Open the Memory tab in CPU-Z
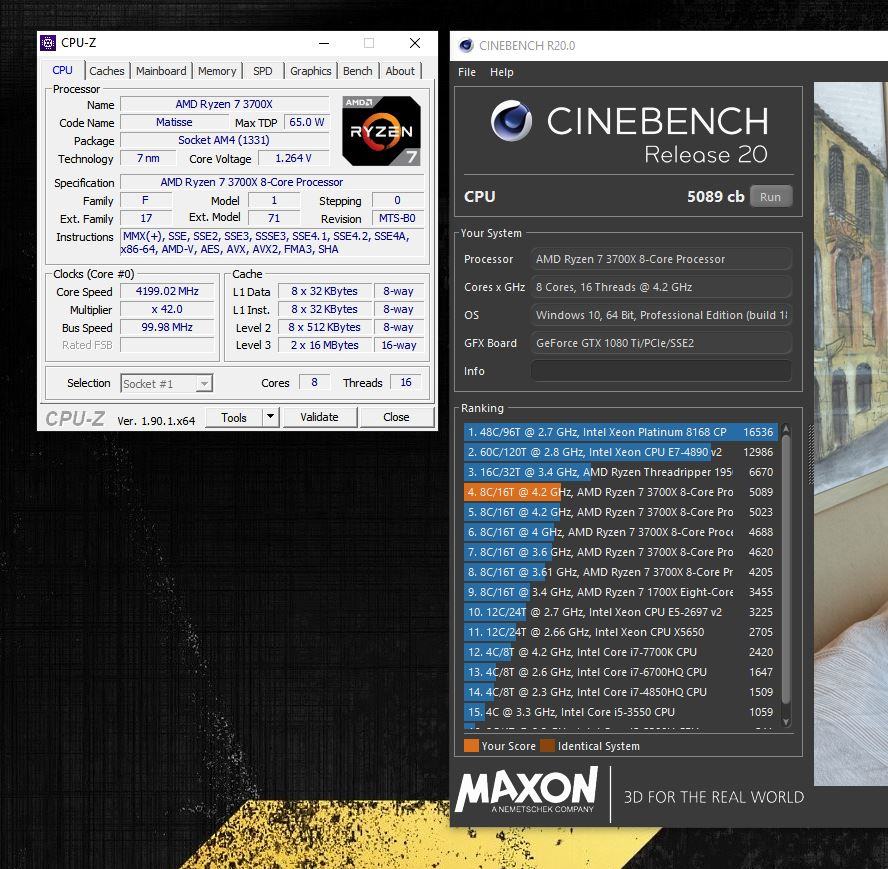 click(x=217, y=71)
